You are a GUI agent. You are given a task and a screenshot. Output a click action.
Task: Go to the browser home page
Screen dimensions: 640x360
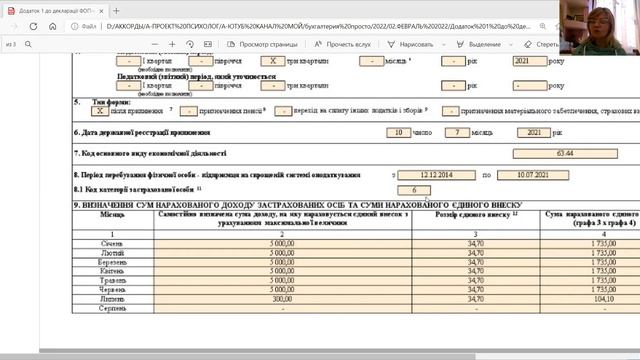pos(53,27)
